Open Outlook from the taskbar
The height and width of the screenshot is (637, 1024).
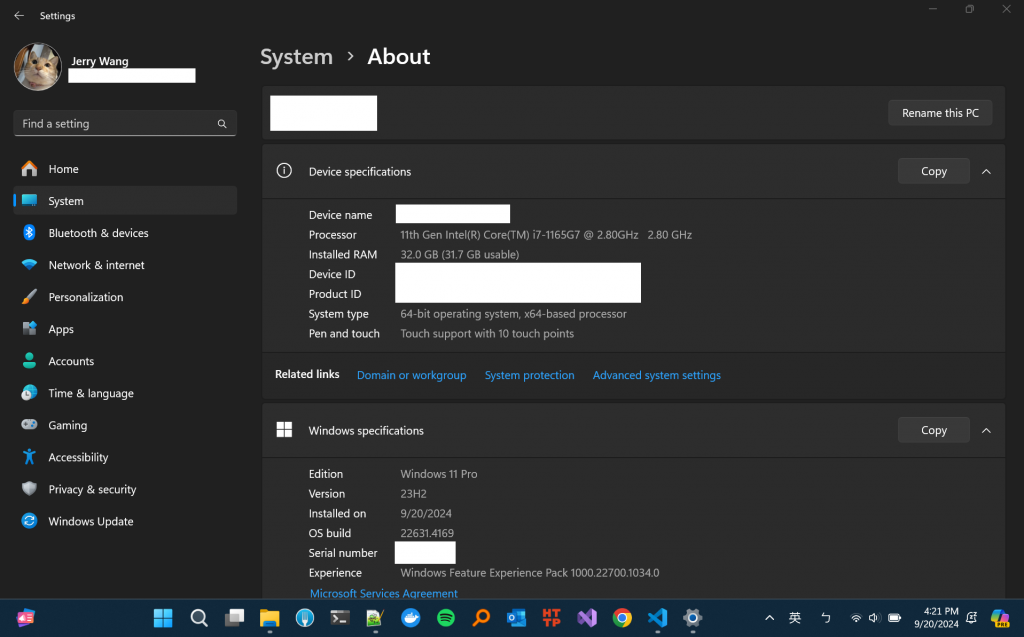click(516, 617)
